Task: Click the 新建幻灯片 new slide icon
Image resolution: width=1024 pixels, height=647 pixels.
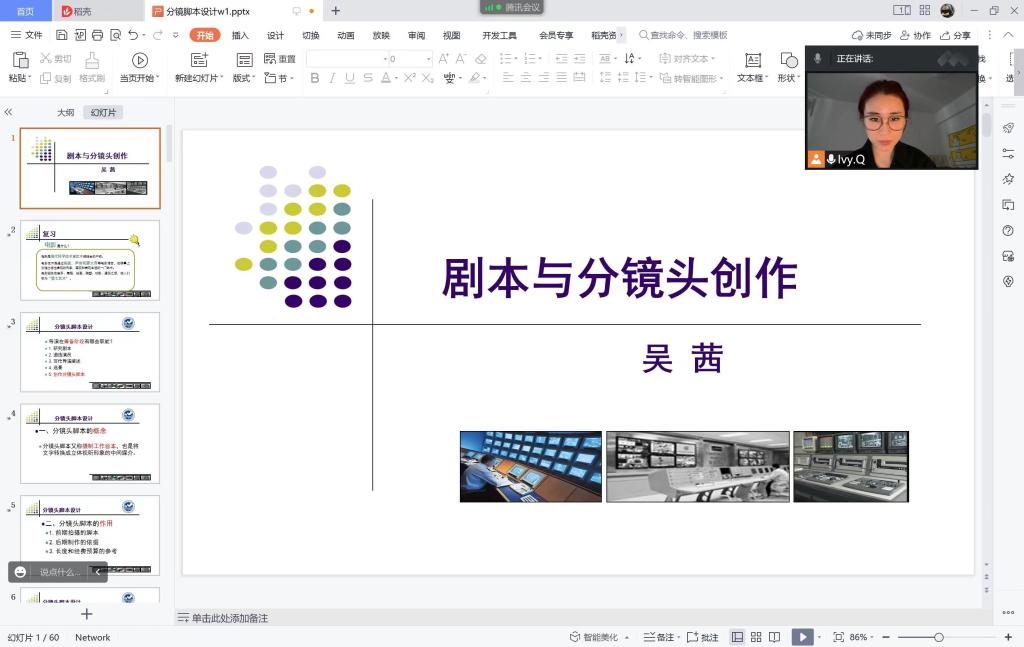Action: point(200,60)
